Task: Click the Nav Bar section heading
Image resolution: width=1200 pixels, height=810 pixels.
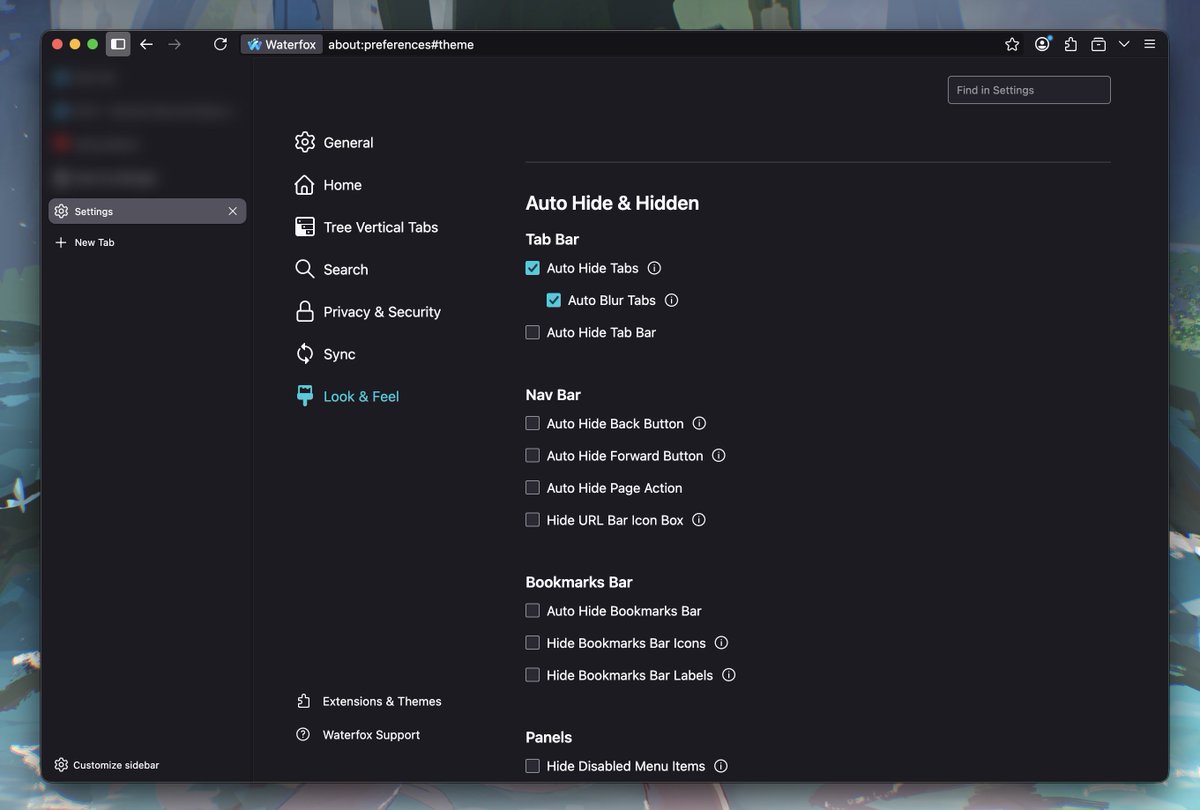Action: tap(553, 395)
